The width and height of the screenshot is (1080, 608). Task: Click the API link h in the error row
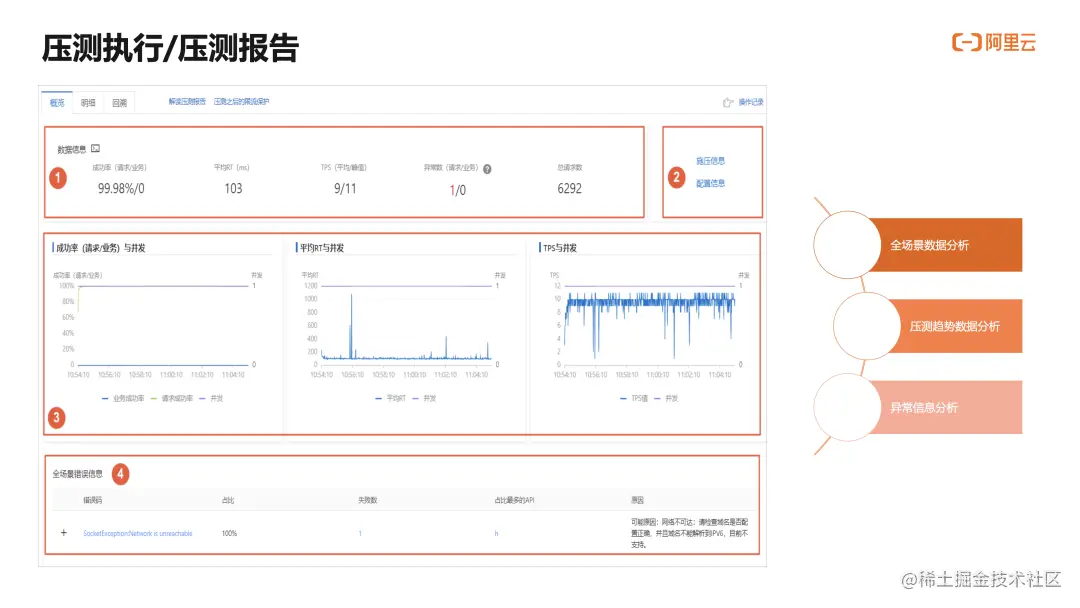(496, 534)
